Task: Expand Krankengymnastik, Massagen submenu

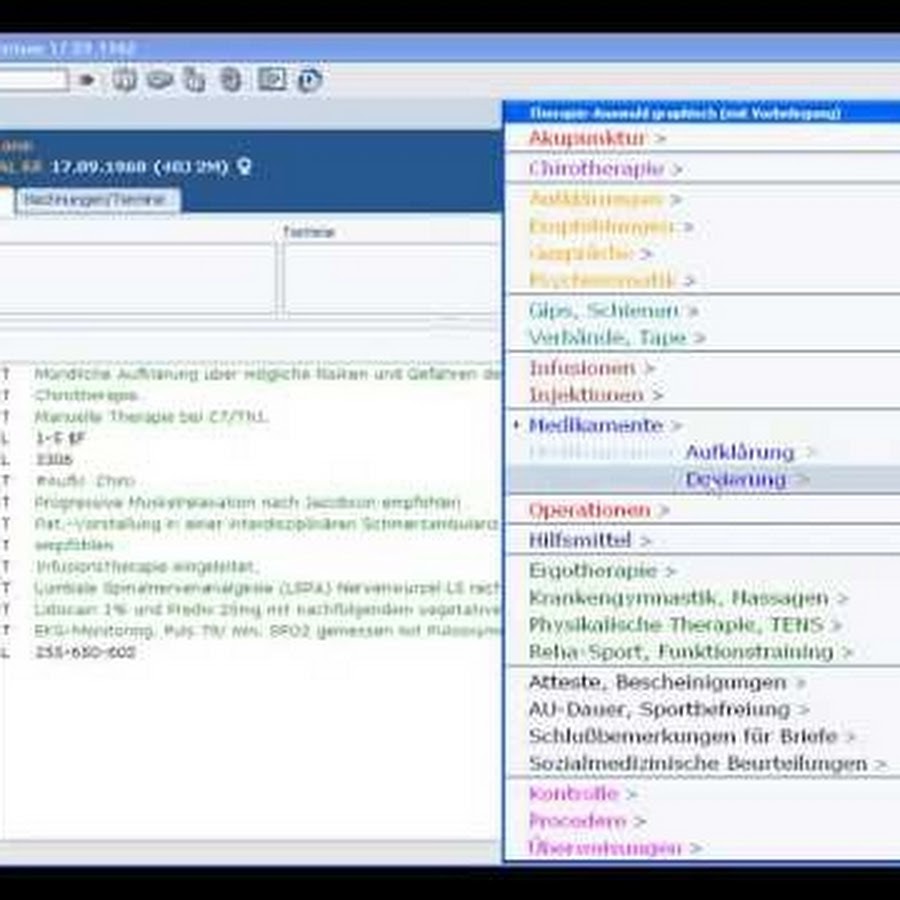Action: 678,598
